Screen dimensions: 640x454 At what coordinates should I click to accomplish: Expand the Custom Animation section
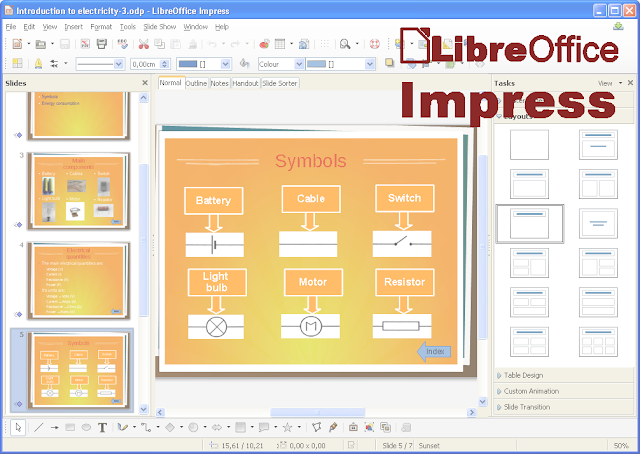531,391
